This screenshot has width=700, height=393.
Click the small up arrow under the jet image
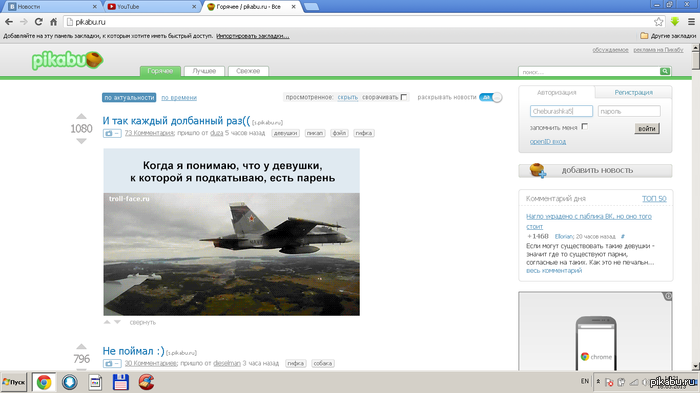coord(107,322)
